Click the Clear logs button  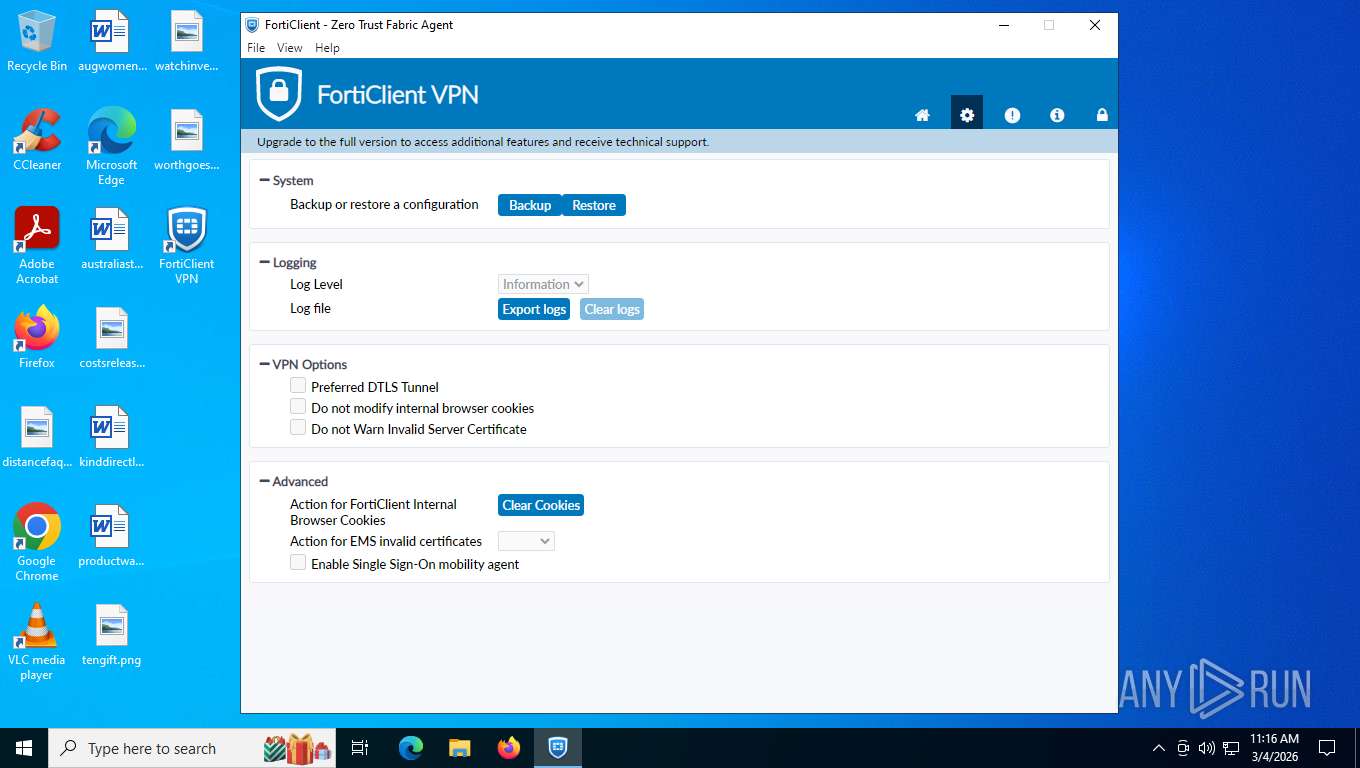(612, 309)
